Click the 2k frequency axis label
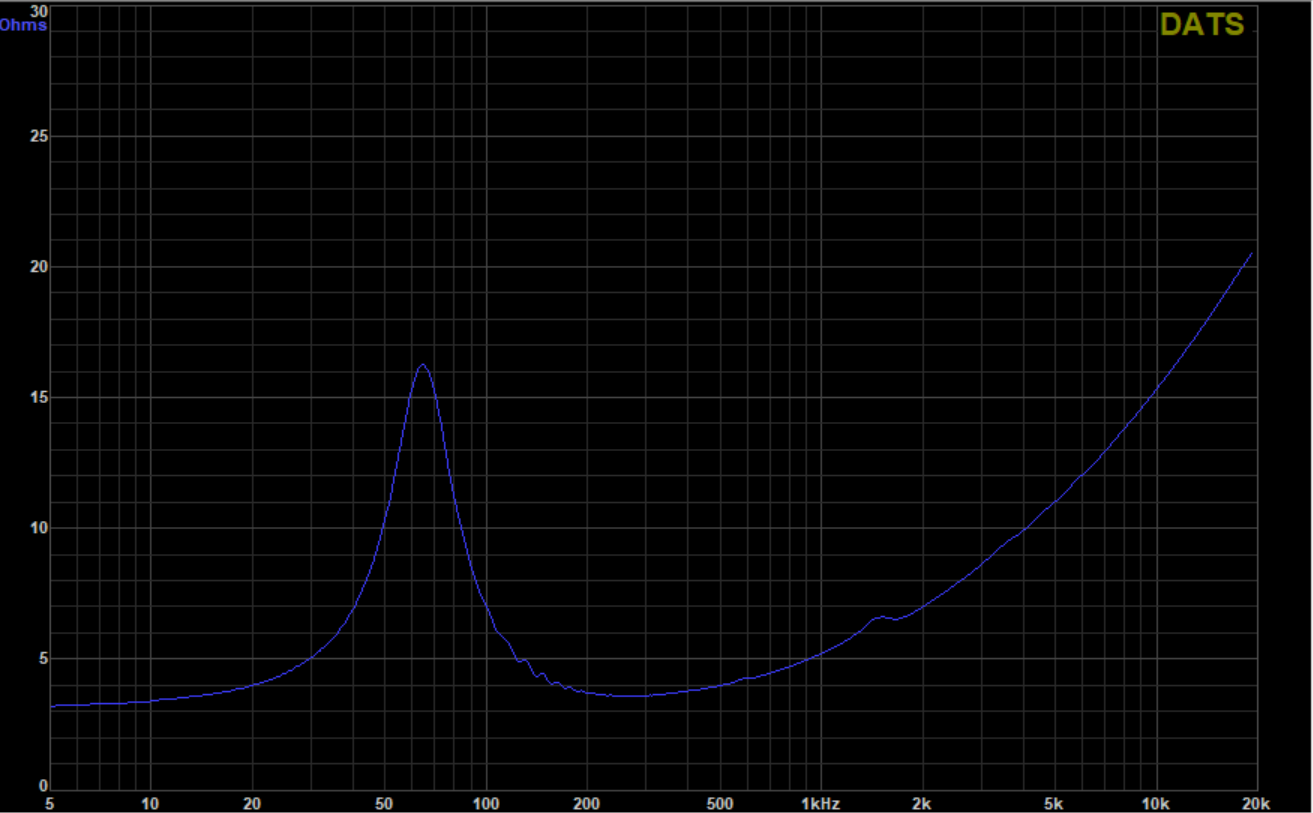 pos(922,803)
